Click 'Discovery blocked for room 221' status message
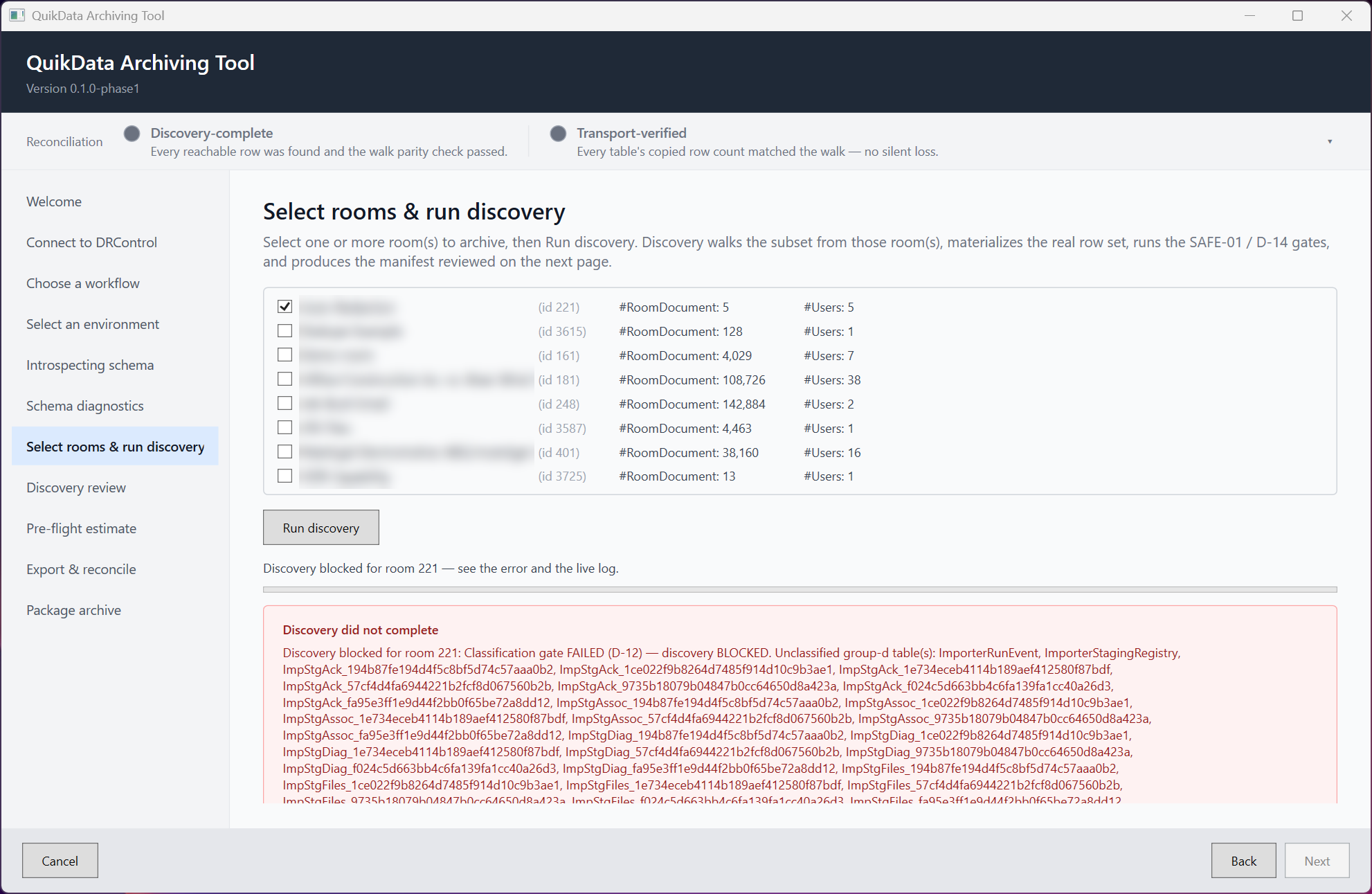Viewport: 1372px width, 894px height. (441, 569)
